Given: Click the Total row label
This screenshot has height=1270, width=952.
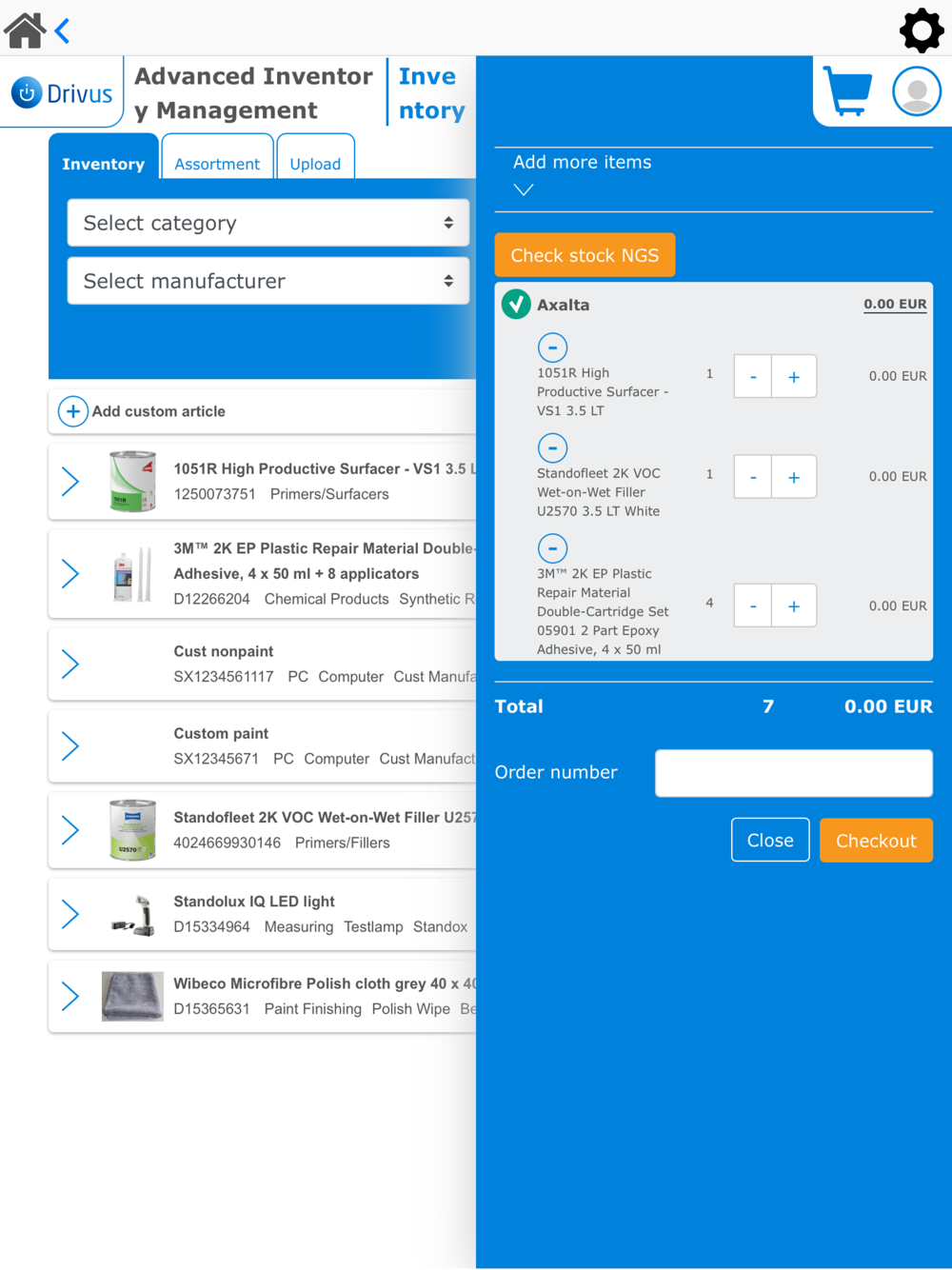Looking at the screenshot, I should pos(519,706).
